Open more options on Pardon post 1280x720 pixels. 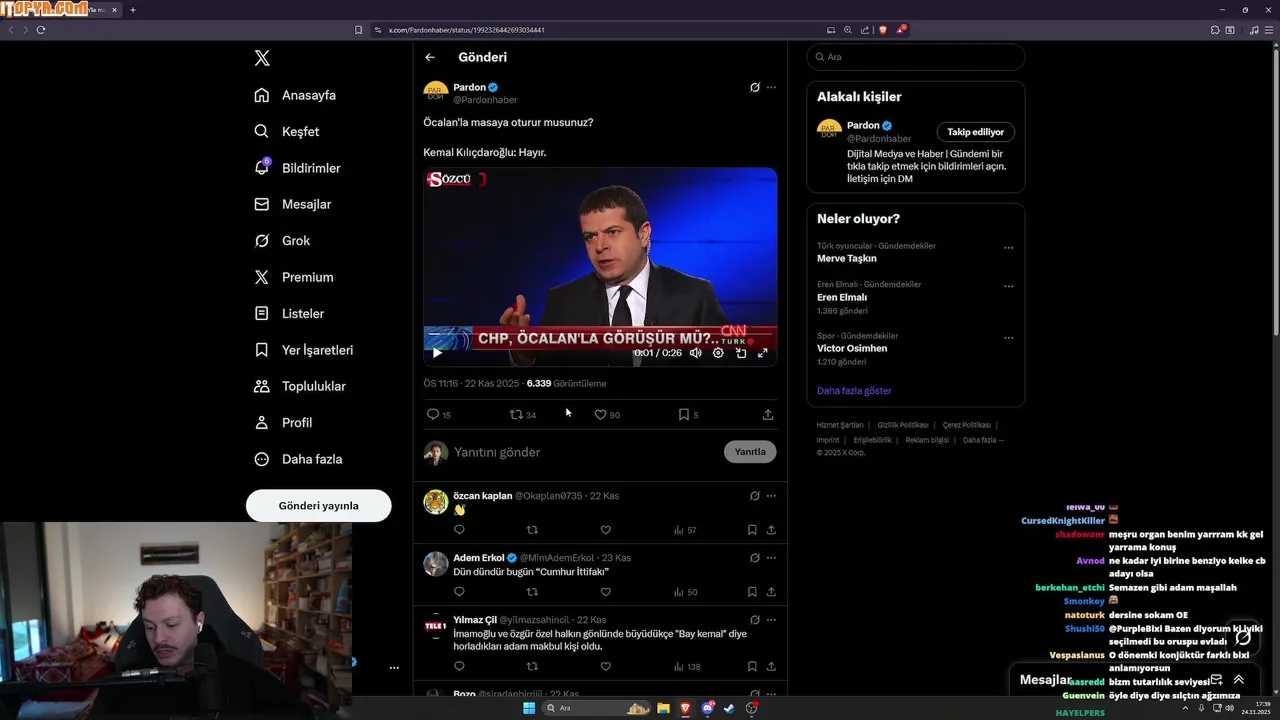(771, 87)
